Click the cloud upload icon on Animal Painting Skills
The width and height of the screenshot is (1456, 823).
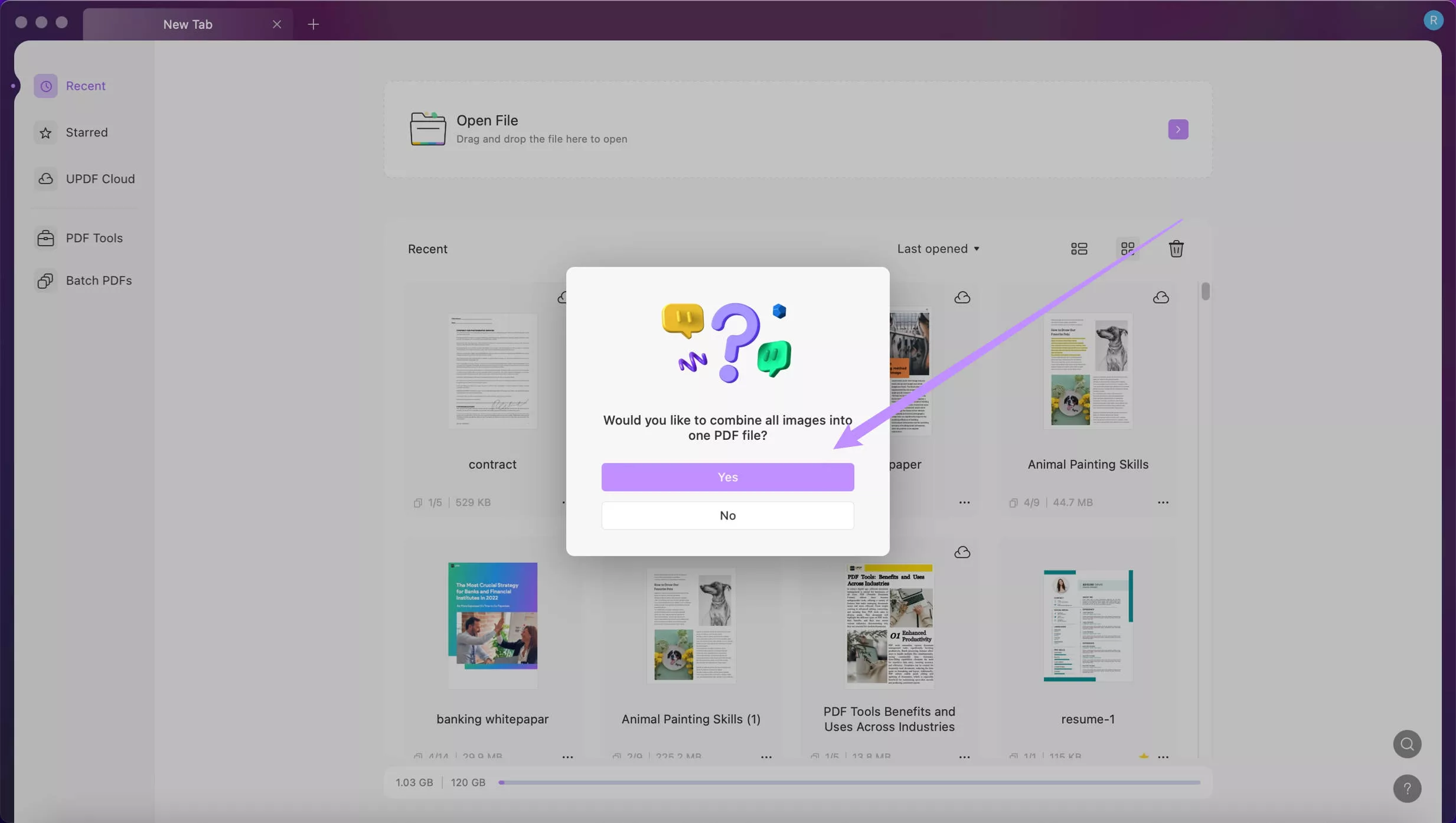tap(1160, 298)
